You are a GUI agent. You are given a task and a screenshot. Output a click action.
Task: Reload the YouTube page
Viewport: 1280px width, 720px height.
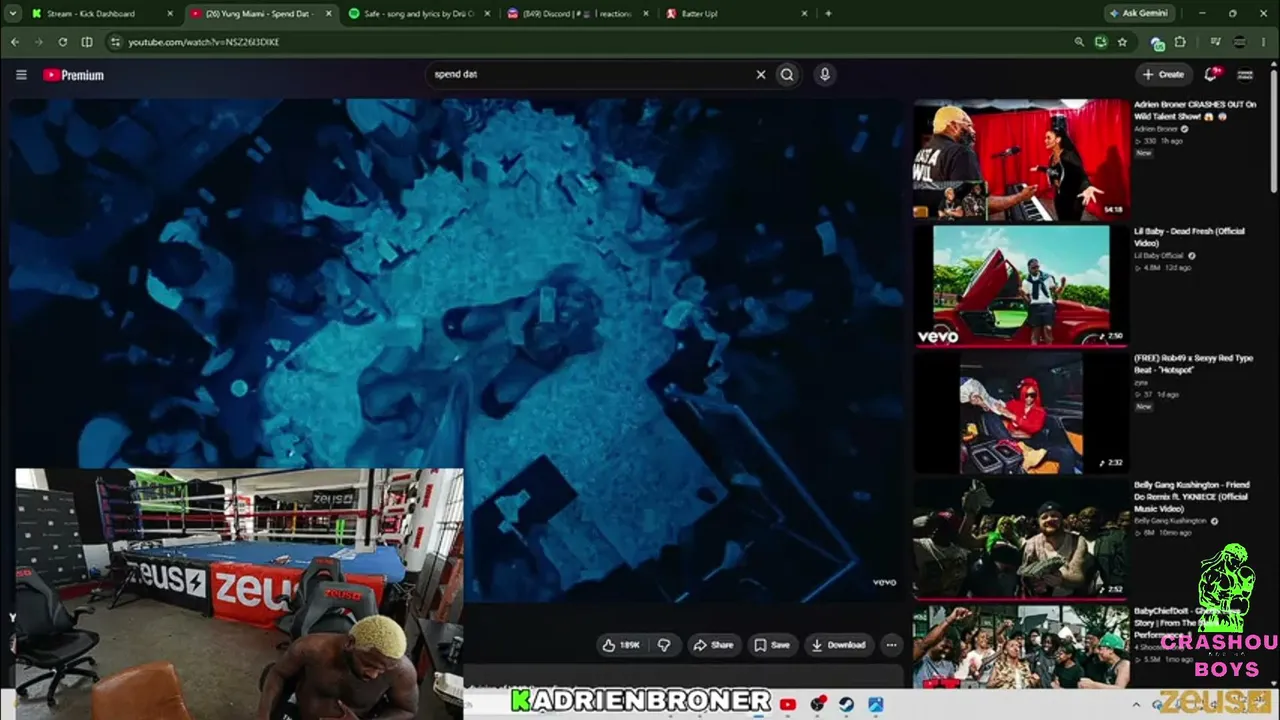pos(63,42)
